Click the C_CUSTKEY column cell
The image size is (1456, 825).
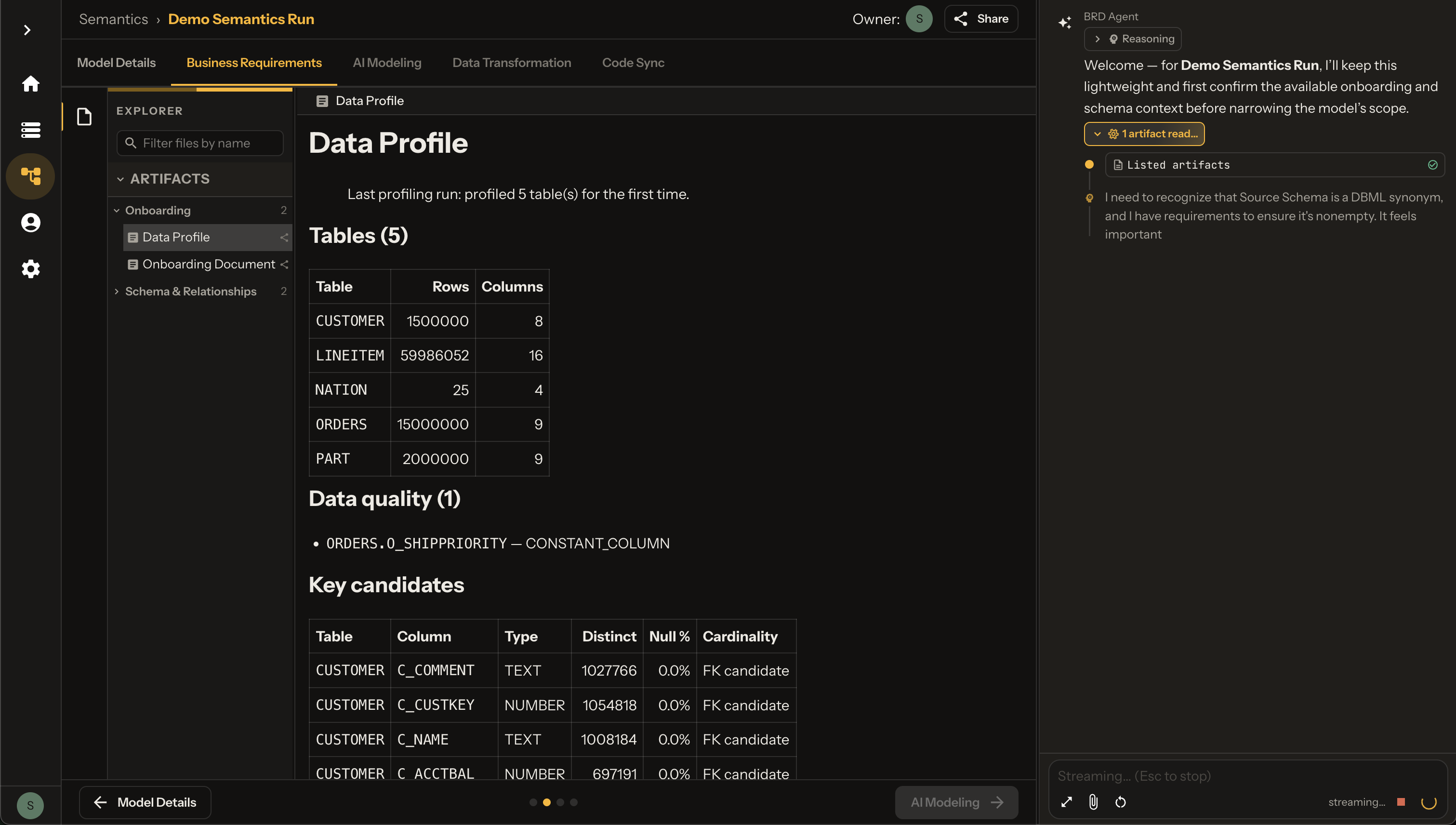[444, 705]
